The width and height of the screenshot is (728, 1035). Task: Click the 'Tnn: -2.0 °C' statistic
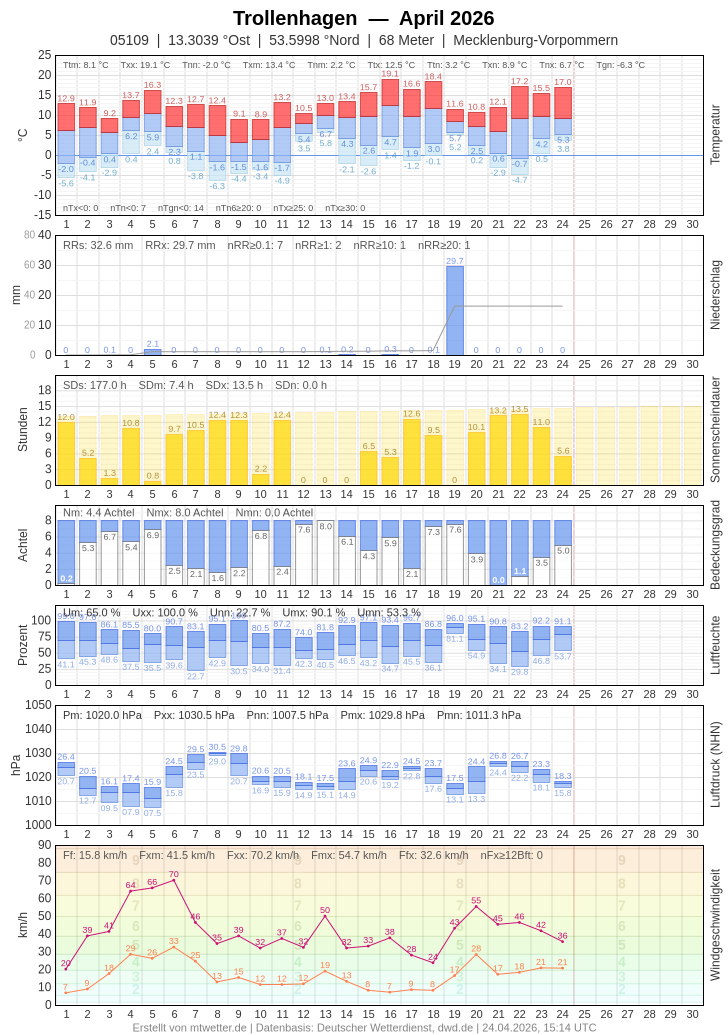pyautogui.click(x=207, y=65)
